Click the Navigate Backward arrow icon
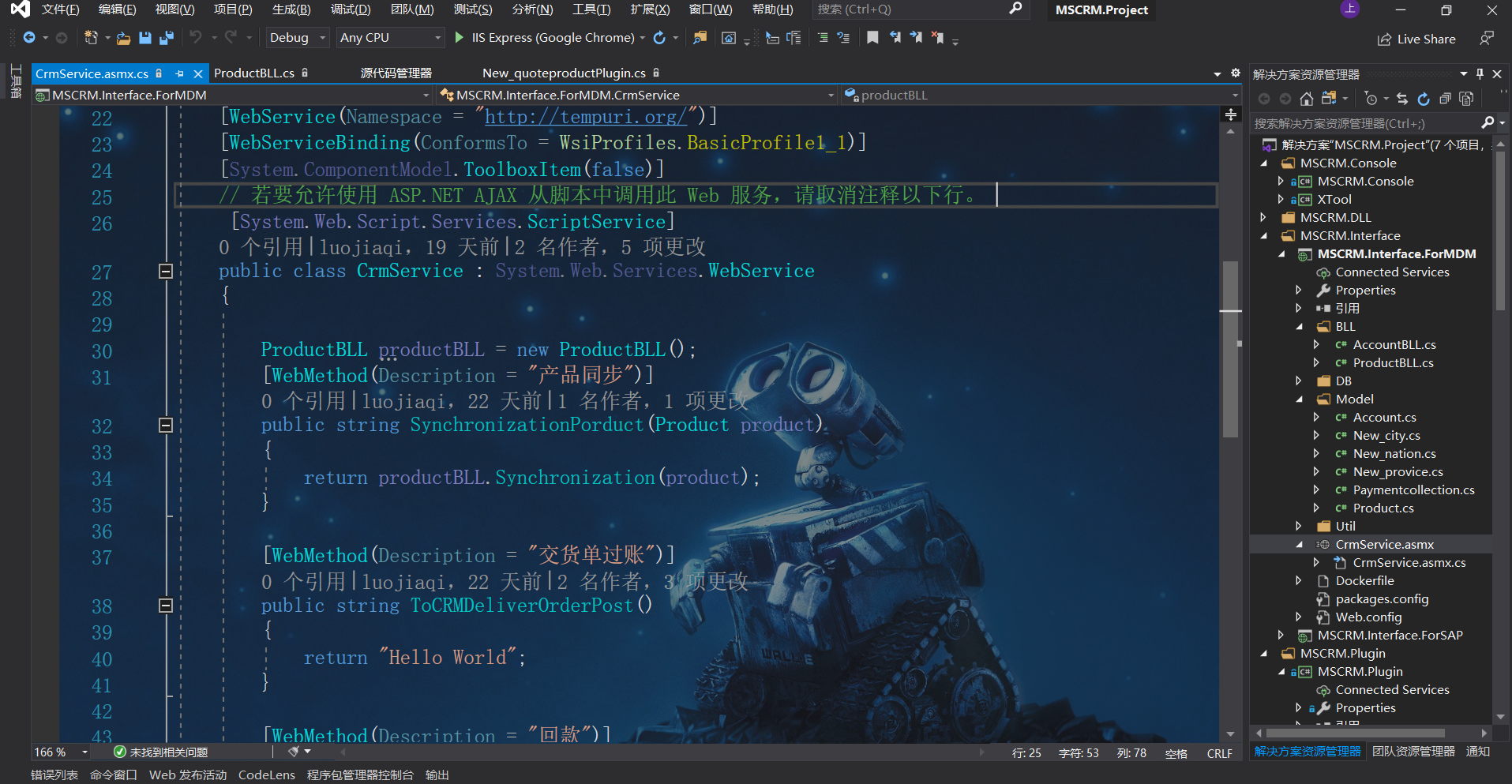The height and width of the screenshot is (784, 1512). 29,38
